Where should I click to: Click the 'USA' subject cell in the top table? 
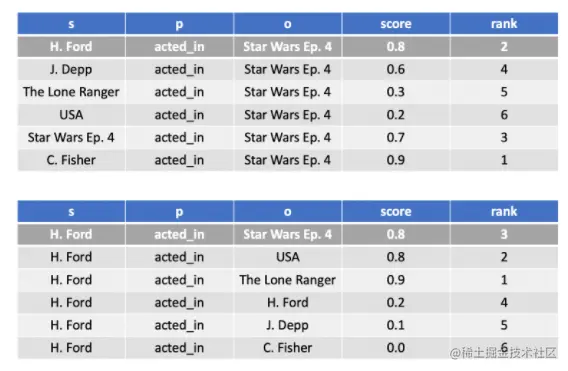(71, 115)
